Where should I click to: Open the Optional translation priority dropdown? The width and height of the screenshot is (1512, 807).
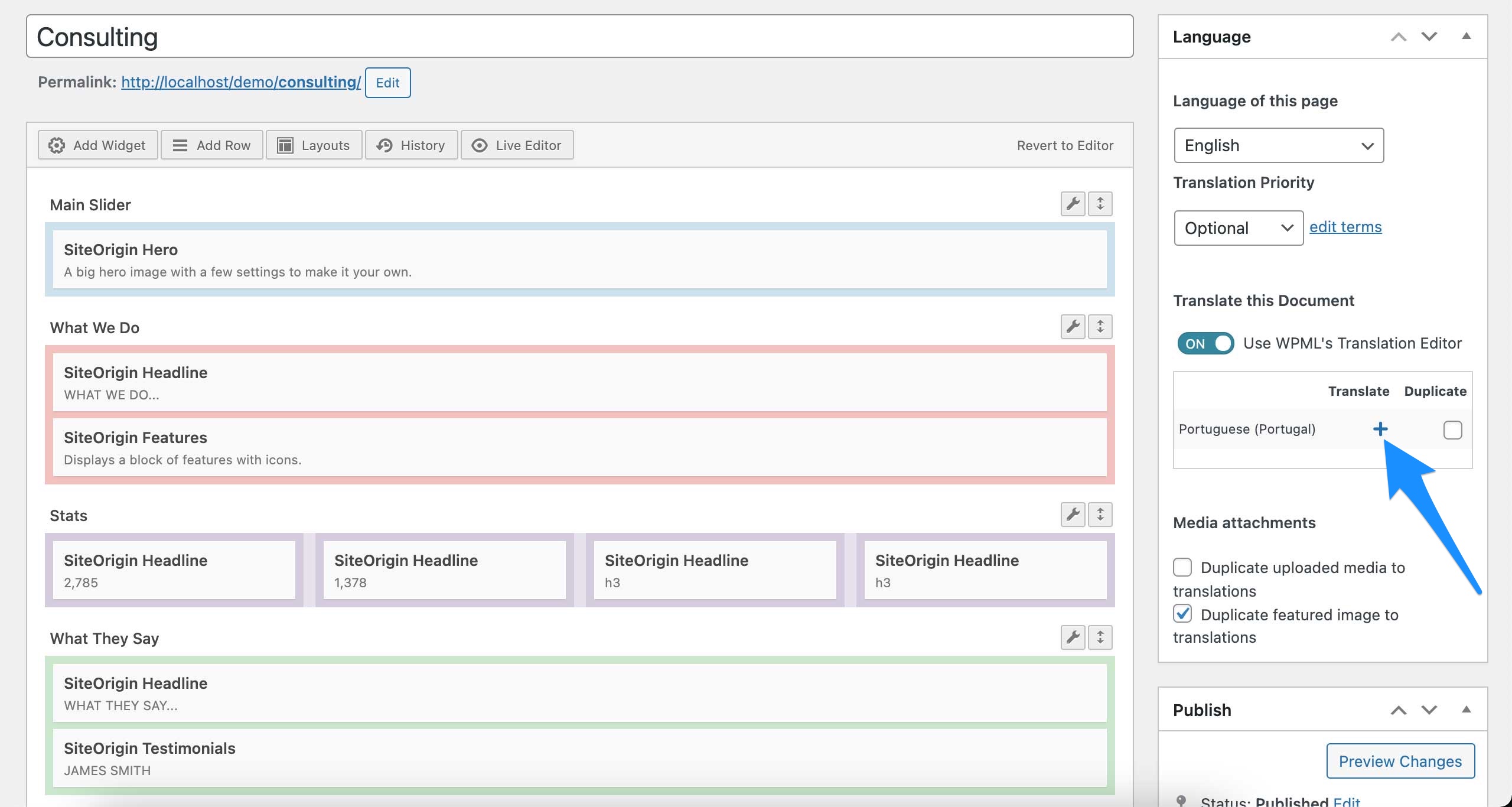point(1239,228)
